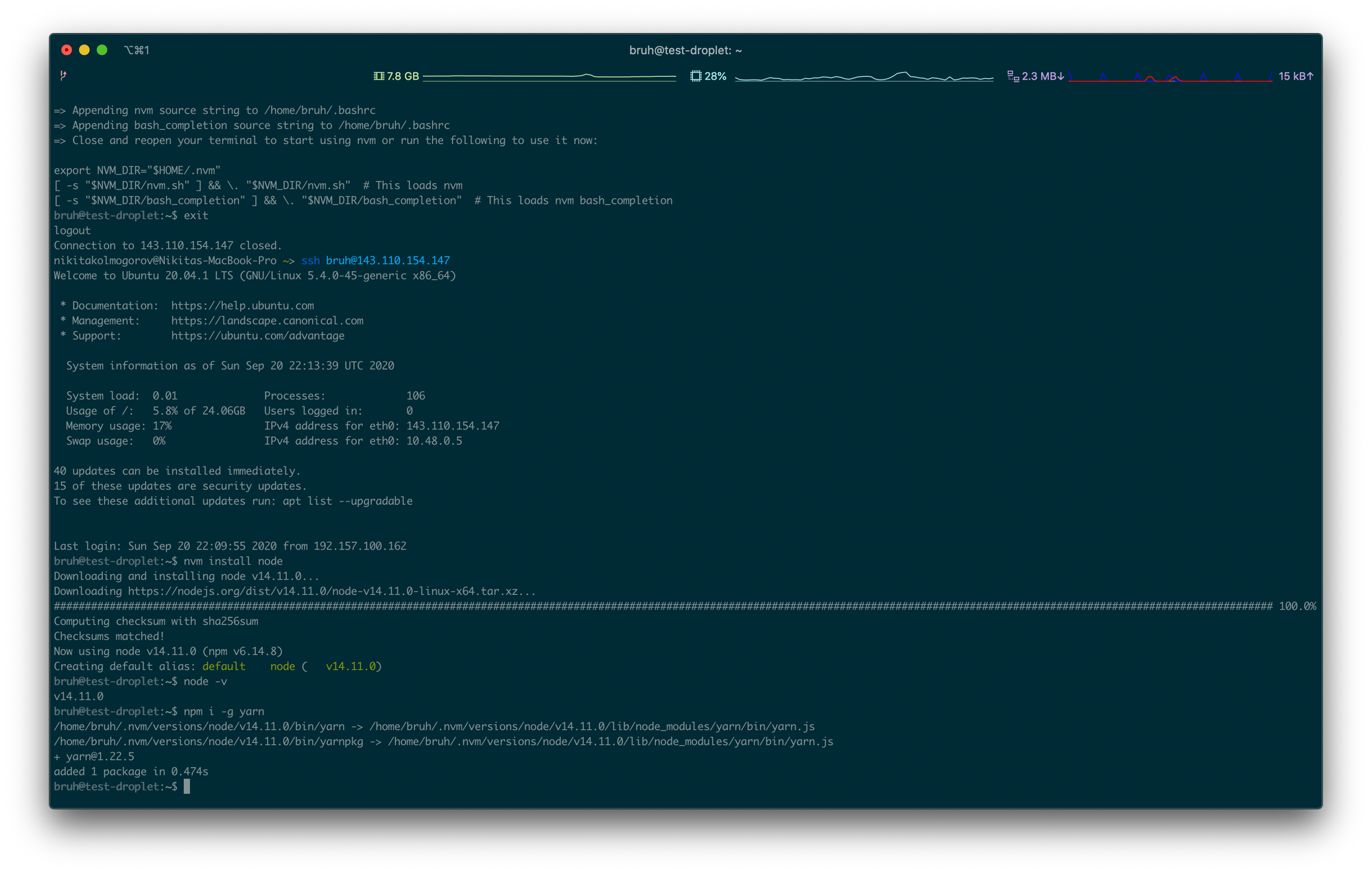The image size is (1372, 874).
Task: Click the block cursor at the shell prompt
Action: pyautogui.click(x=187, y=786)
